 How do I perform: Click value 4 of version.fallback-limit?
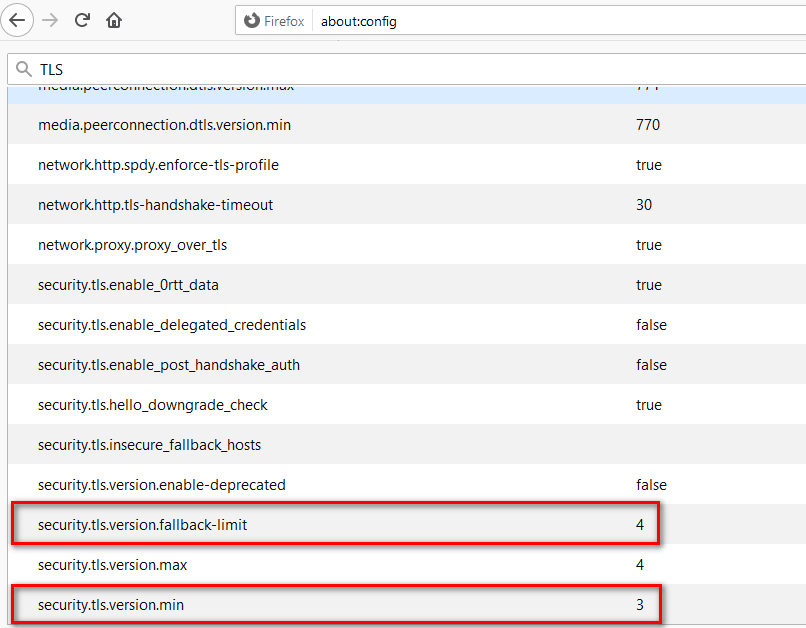coord(640,525)
